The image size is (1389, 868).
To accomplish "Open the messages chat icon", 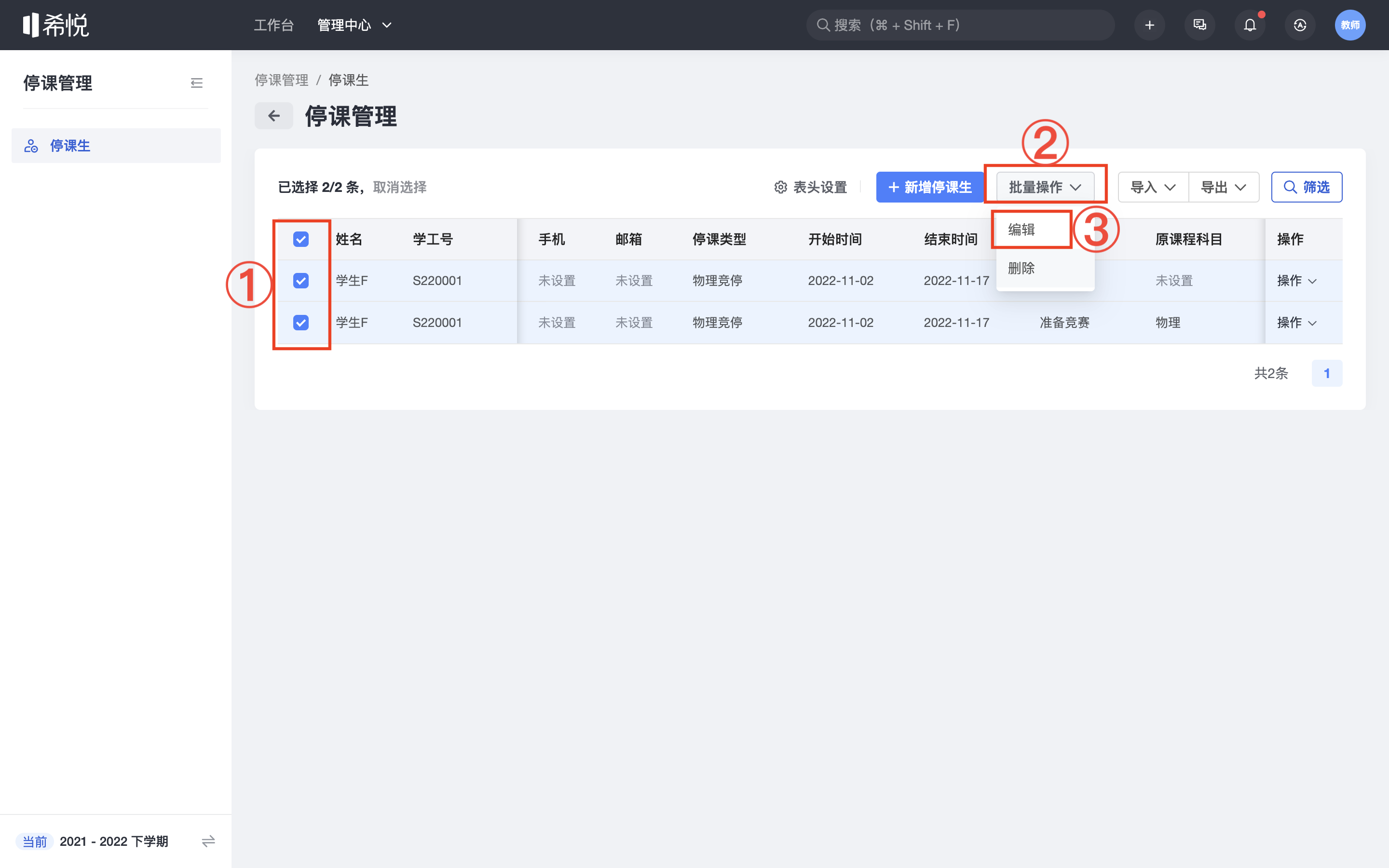I will [1199, 25].
